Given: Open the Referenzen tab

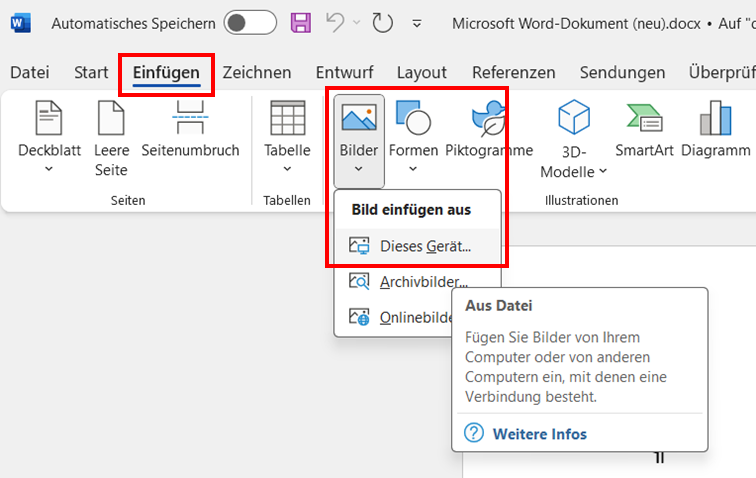Looking at the screenshot, I should [x=513, y=72].
